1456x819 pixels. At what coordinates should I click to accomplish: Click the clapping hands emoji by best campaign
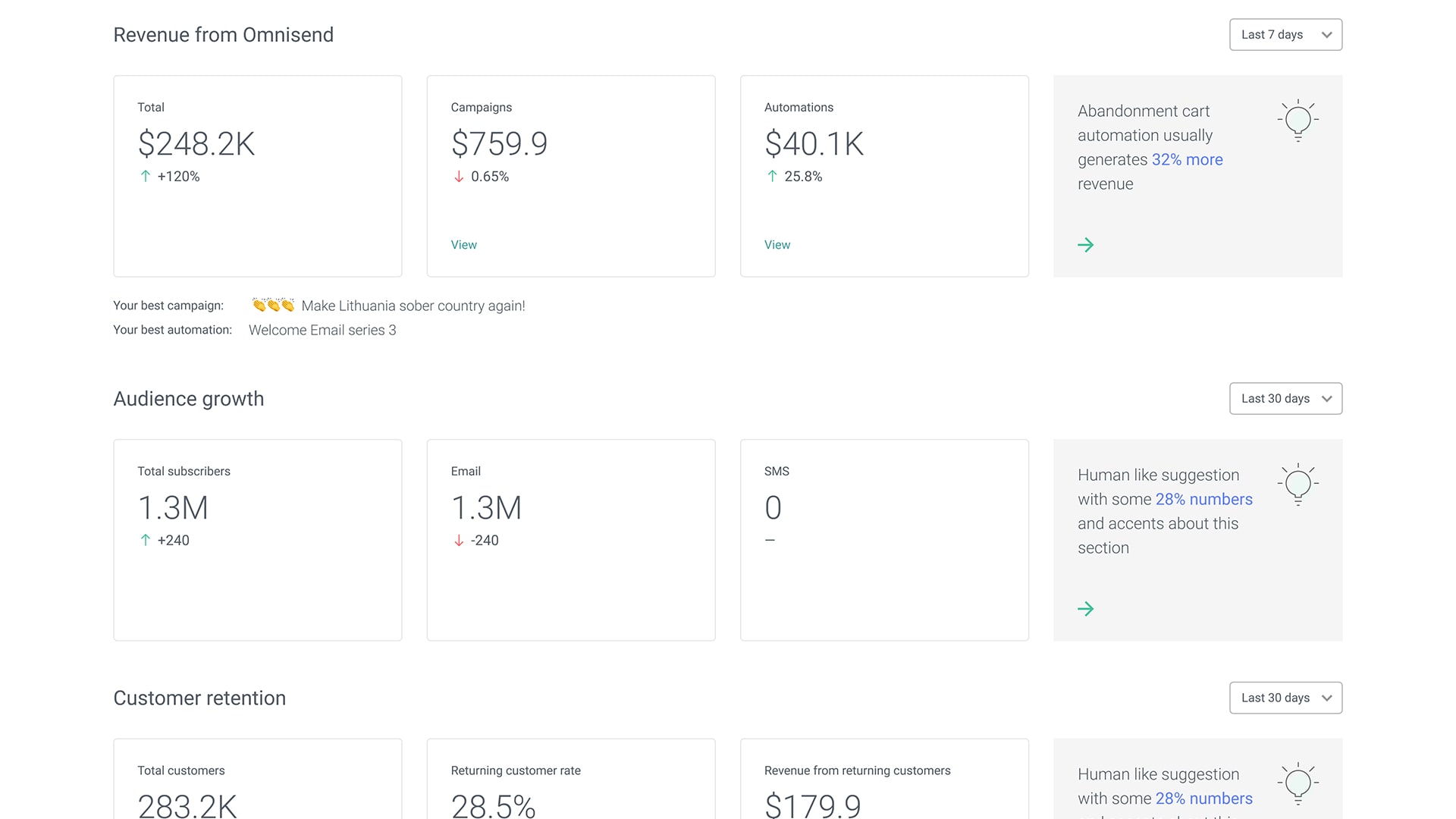click(273, 305)
